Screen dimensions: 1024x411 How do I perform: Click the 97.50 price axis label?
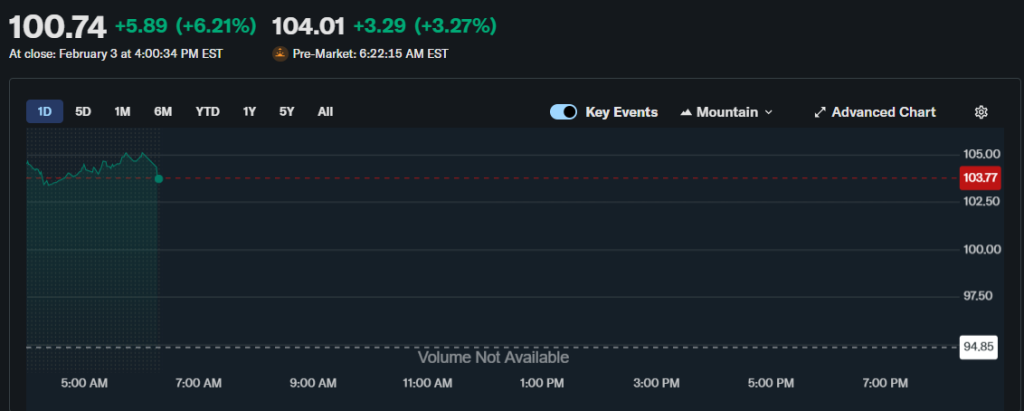[x=978, y=297]
